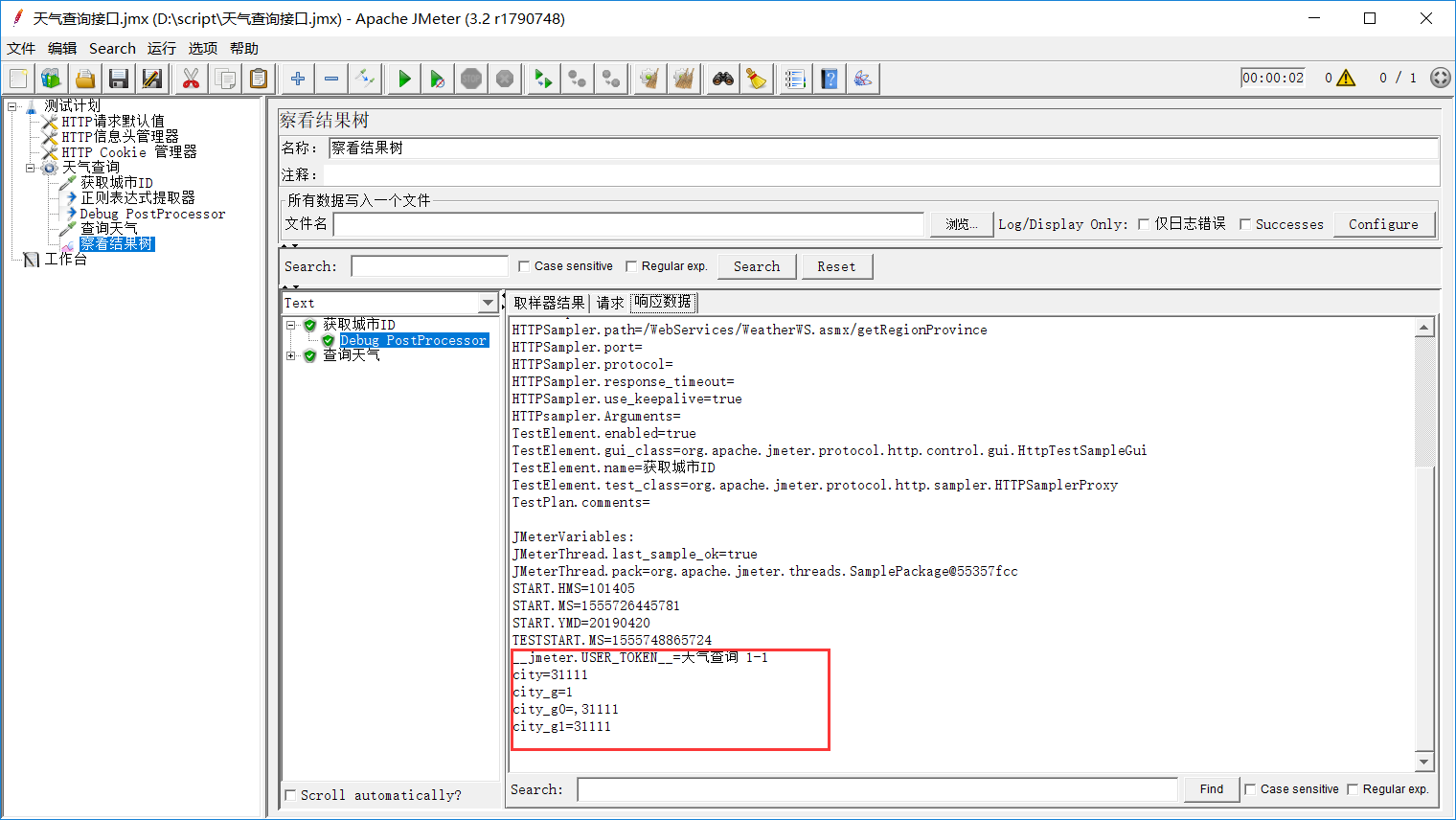Start the test with green play icon
Image resolution: width=1456 pixels, height=820 pixels.
[x=404, y=79]
